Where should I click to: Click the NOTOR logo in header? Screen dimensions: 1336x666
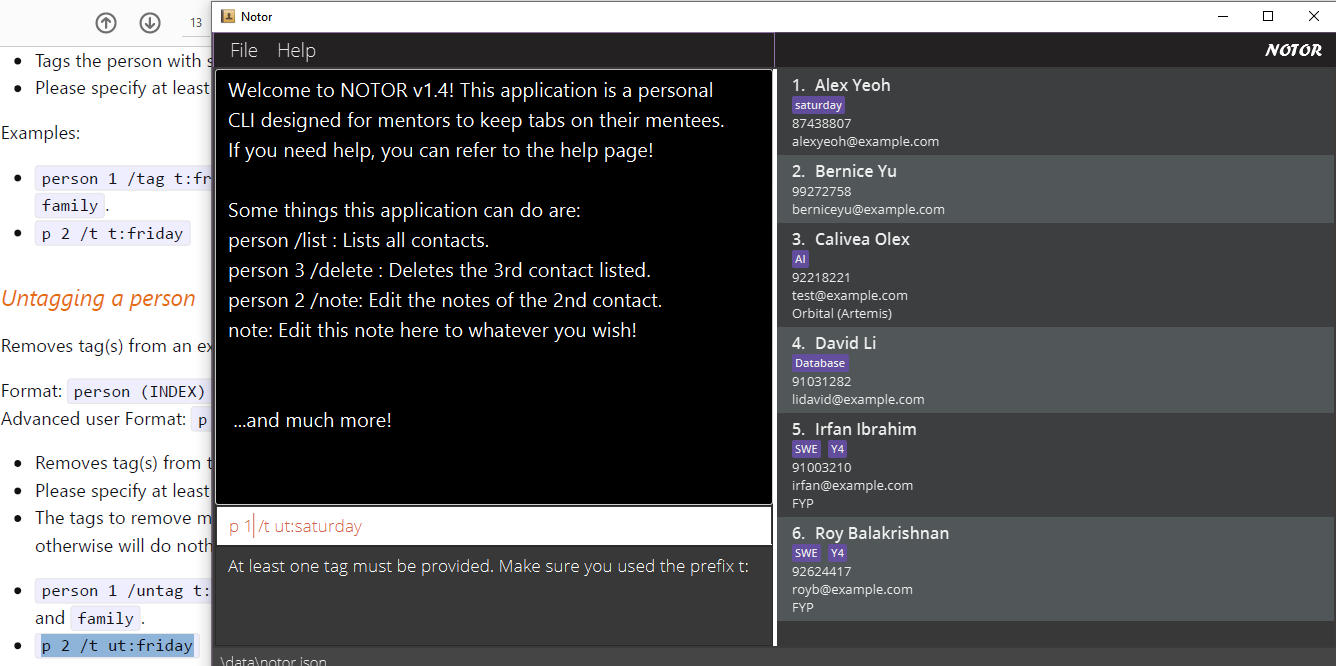(x=1293, y=50)
